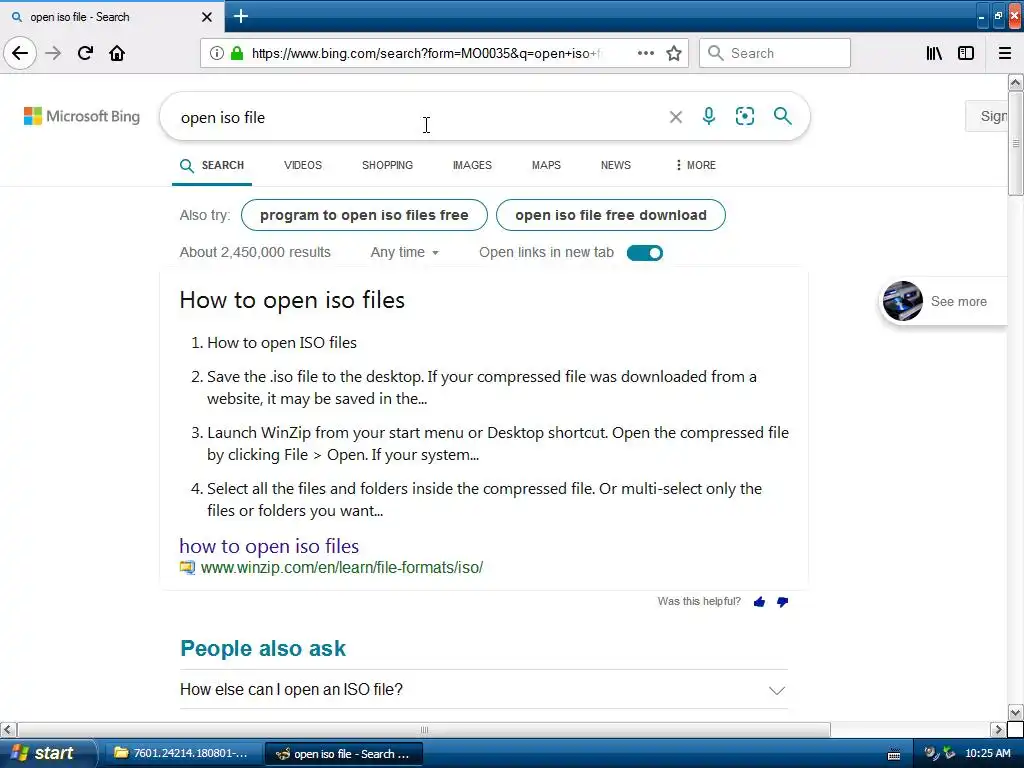Click the winzip result favicon
Viewport: 1024px width, 768px height.
[x=187, y=568]
